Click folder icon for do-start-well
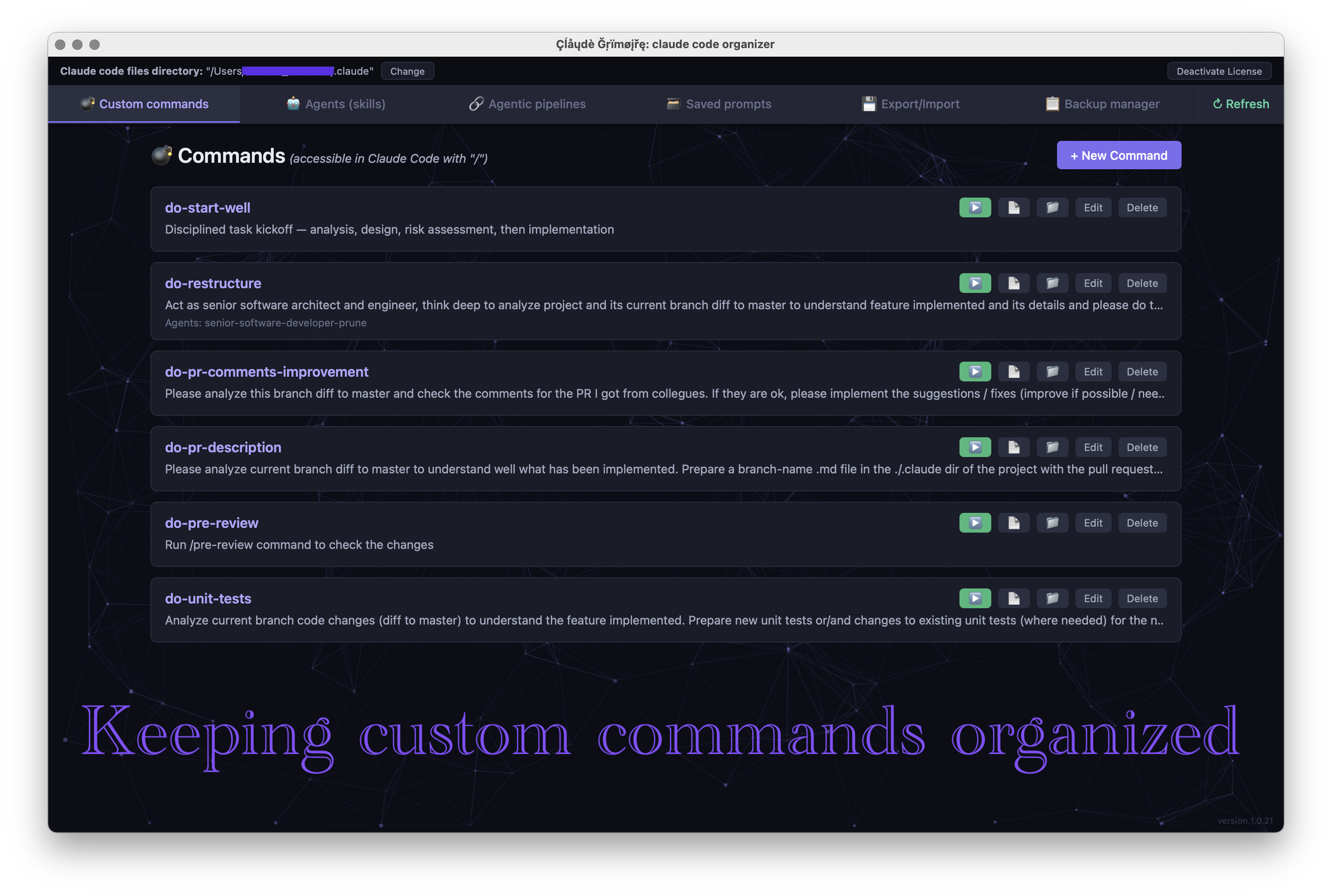 click(x=1052, y=207)
